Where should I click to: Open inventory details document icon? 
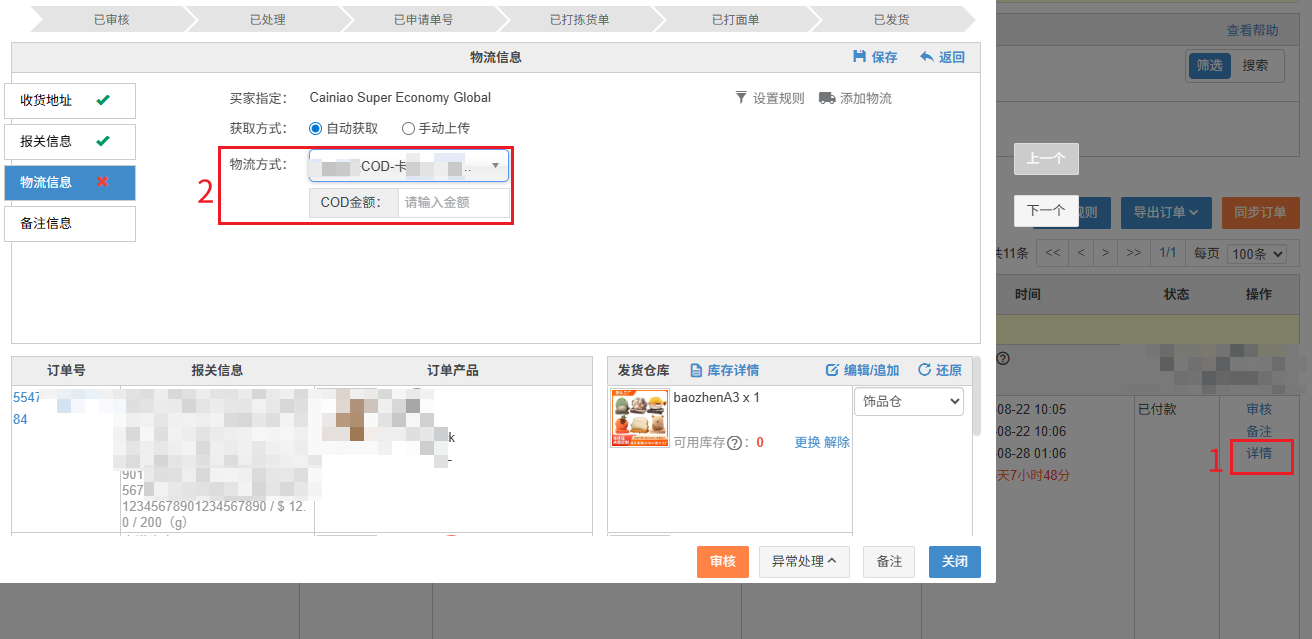(x=697, y=370)
